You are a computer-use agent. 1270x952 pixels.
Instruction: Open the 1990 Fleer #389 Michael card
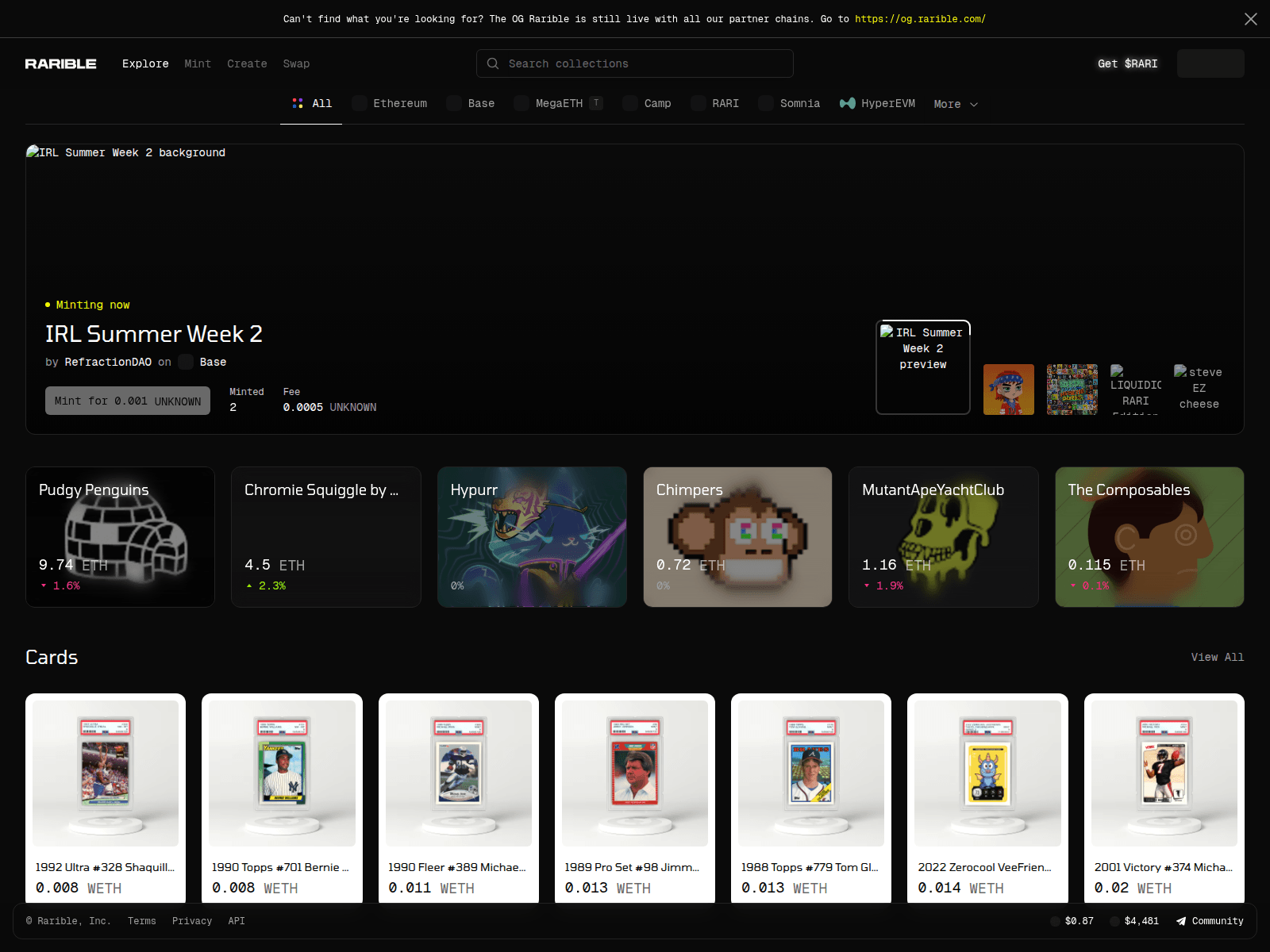(459, 798)
